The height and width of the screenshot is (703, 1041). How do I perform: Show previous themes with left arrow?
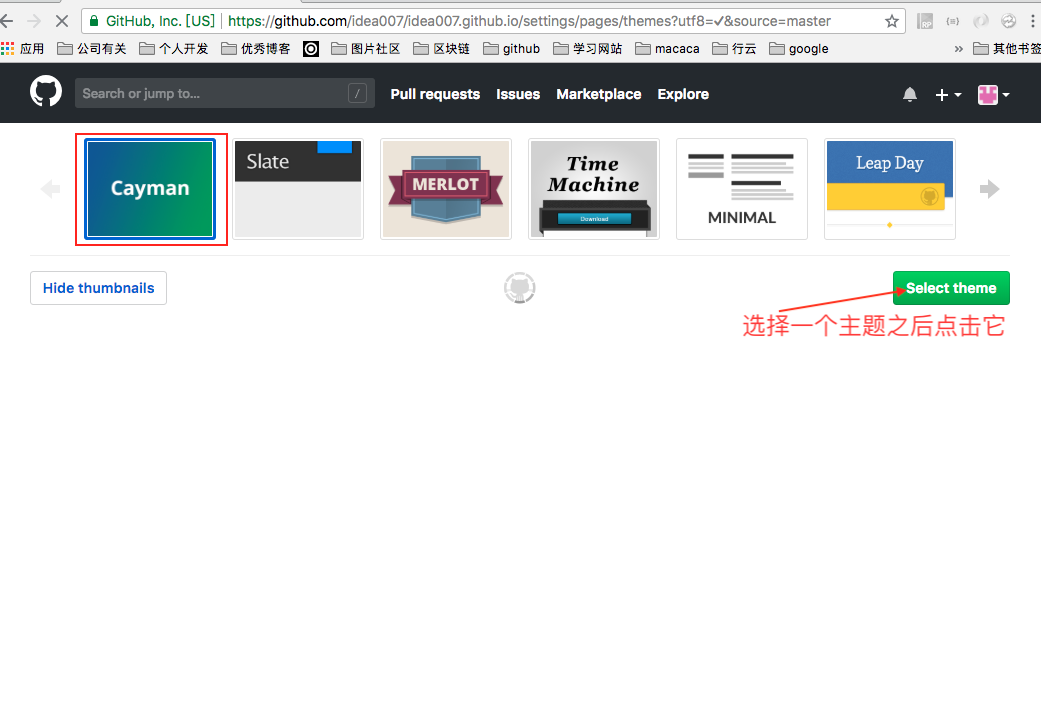click(50, 189)
